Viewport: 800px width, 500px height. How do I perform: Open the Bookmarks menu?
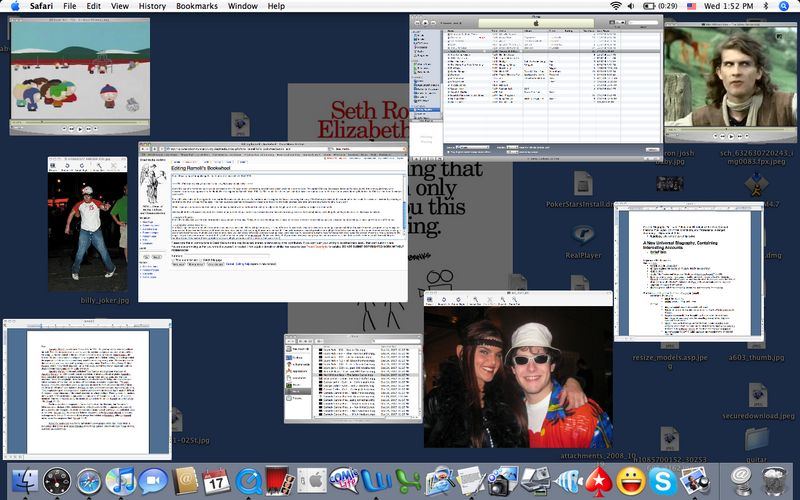(196, 6)
